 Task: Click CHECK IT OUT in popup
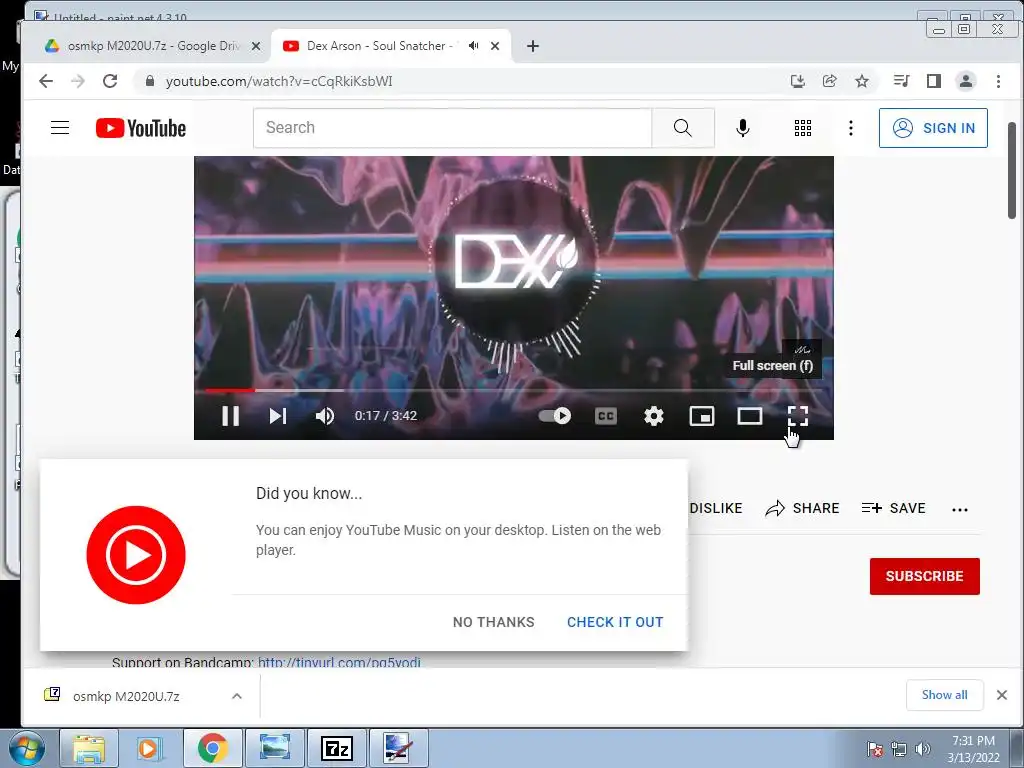(615, 622)
